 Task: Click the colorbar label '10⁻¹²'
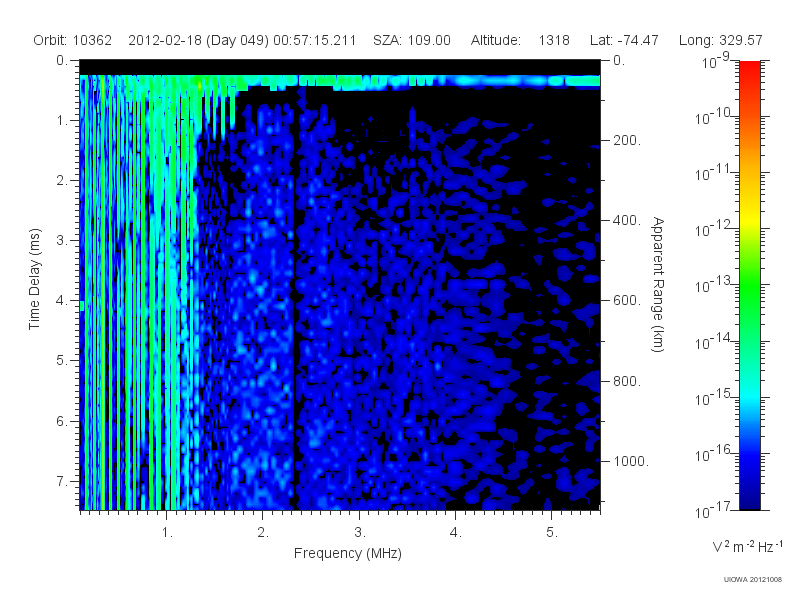coord(712,229)
